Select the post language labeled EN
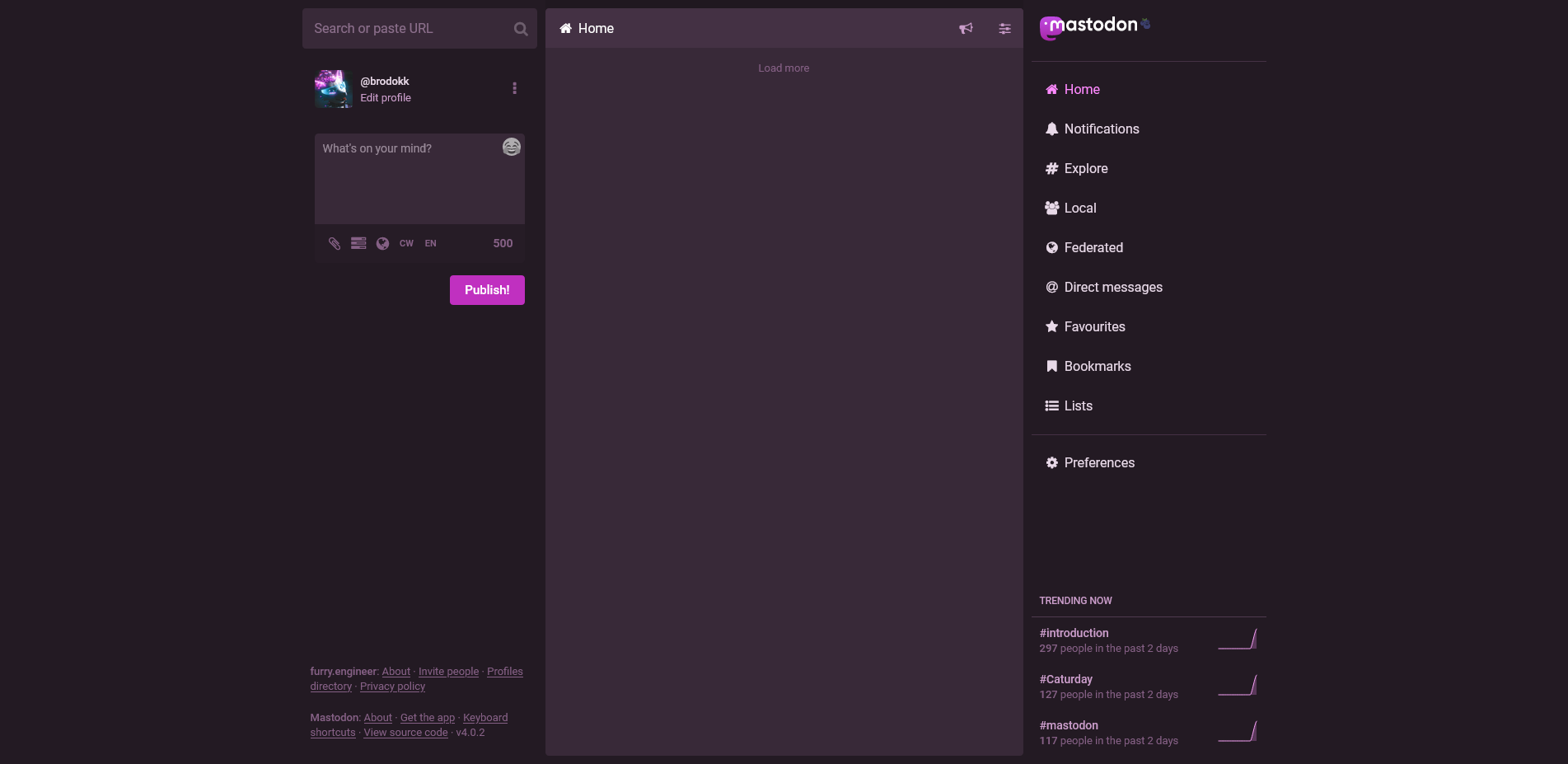Viewport: 1568px width, 764px height. click(429, 243)
